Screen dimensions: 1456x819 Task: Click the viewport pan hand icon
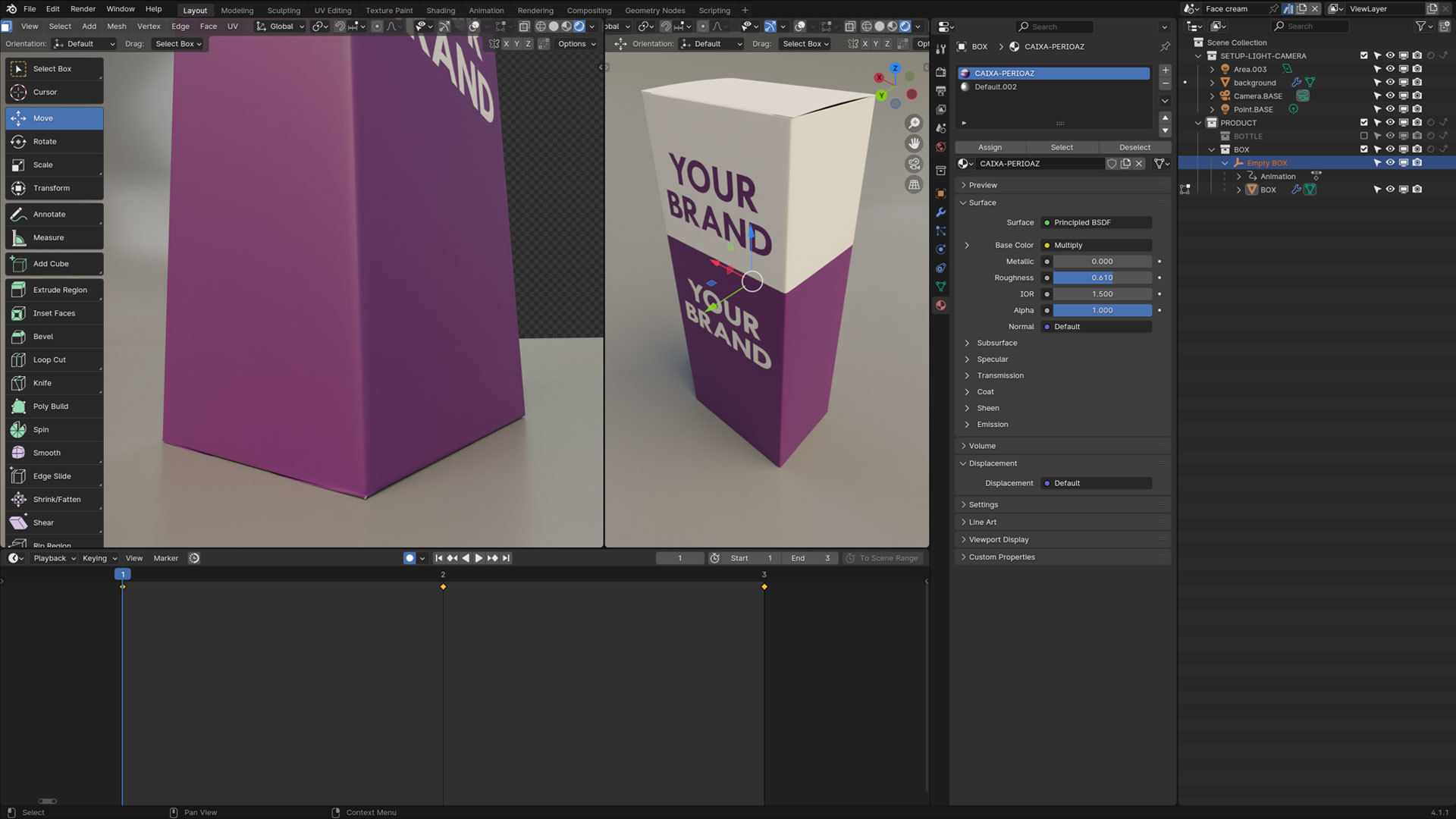click(x=915, y=143)
